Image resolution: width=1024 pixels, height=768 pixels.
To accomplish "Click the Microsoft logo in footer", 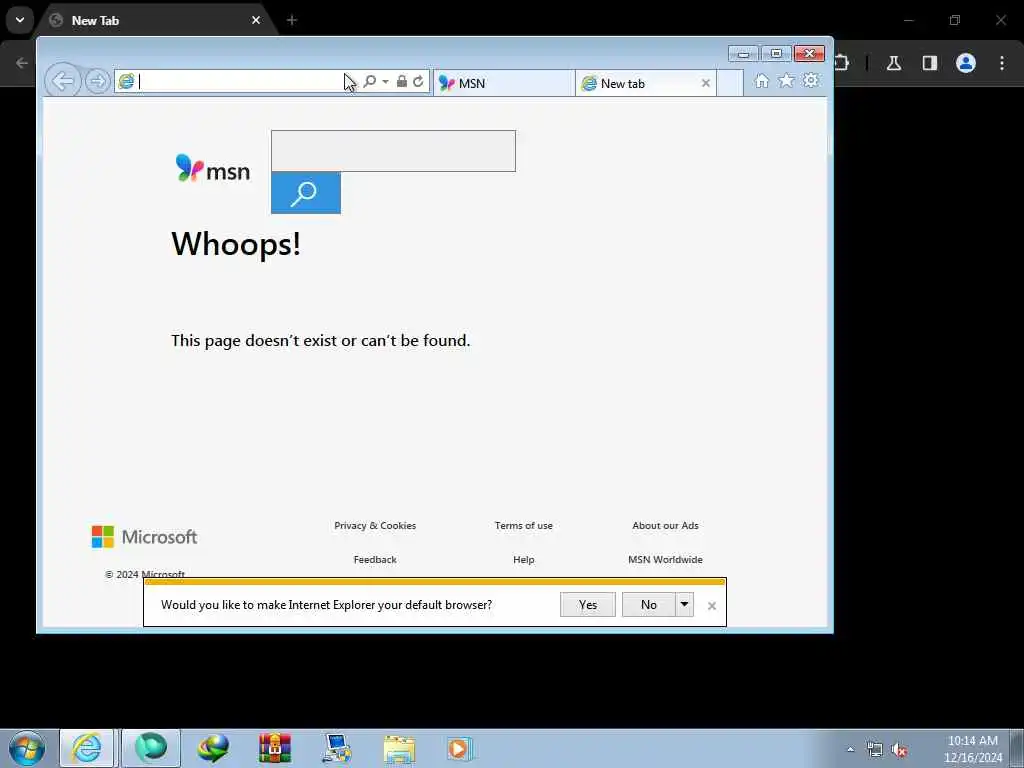I will [144, 537].
